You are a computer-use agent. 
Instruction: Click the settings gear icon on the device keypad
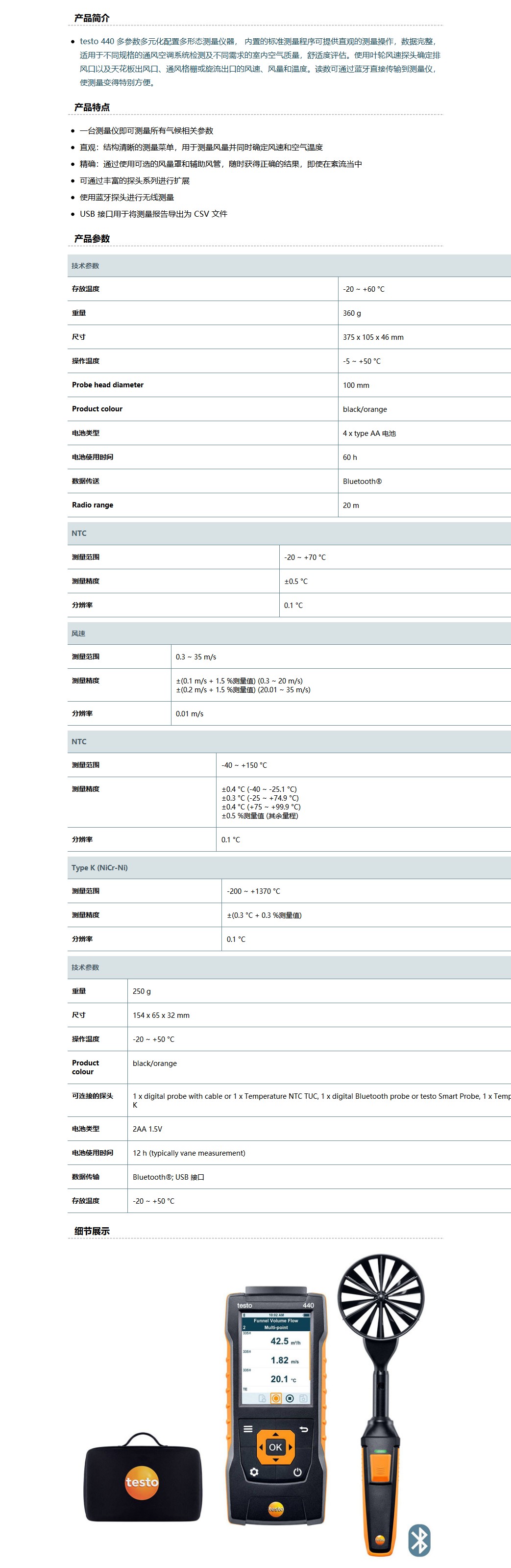[x=254, y=1472]
